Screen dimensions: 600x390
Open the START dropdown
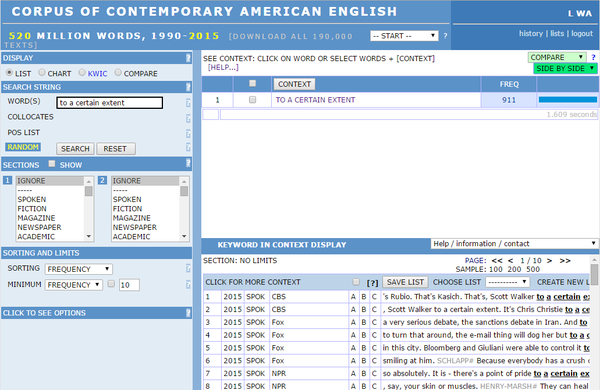point(404,36)
